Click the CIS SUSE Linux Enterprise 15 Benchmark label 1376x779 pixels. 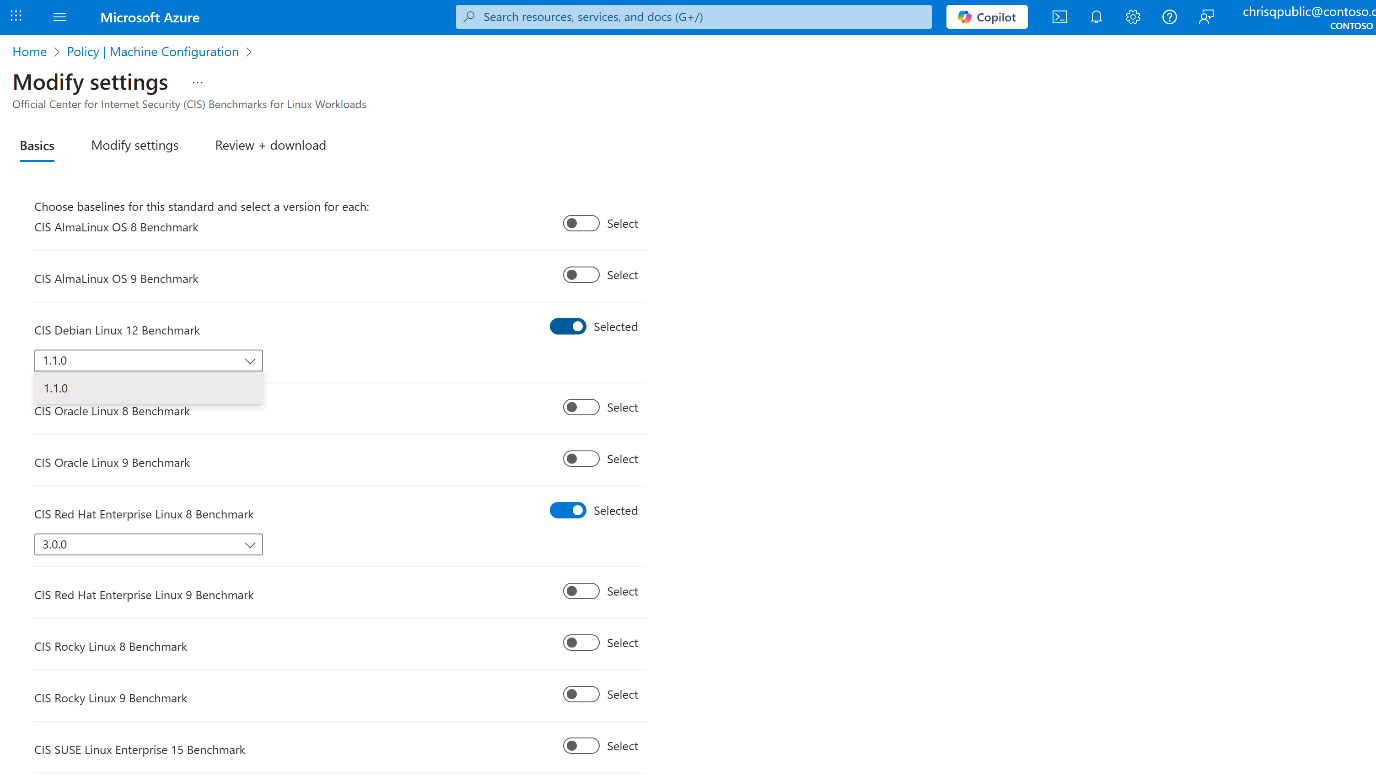[x=140, y=750]
